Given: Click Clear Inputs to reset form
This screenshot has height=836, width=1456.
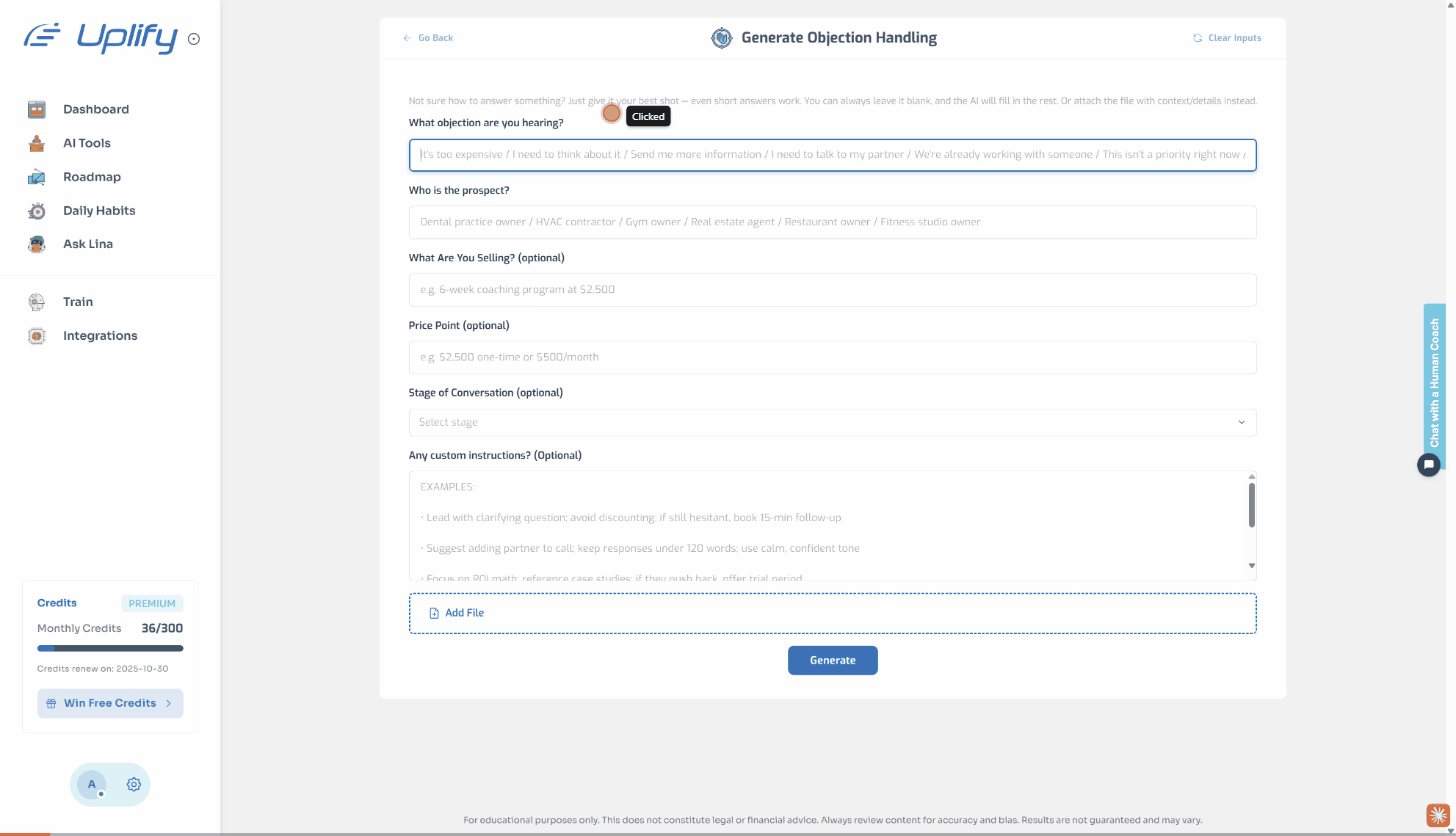Looking at the screenshot, I should [1227, 38].
